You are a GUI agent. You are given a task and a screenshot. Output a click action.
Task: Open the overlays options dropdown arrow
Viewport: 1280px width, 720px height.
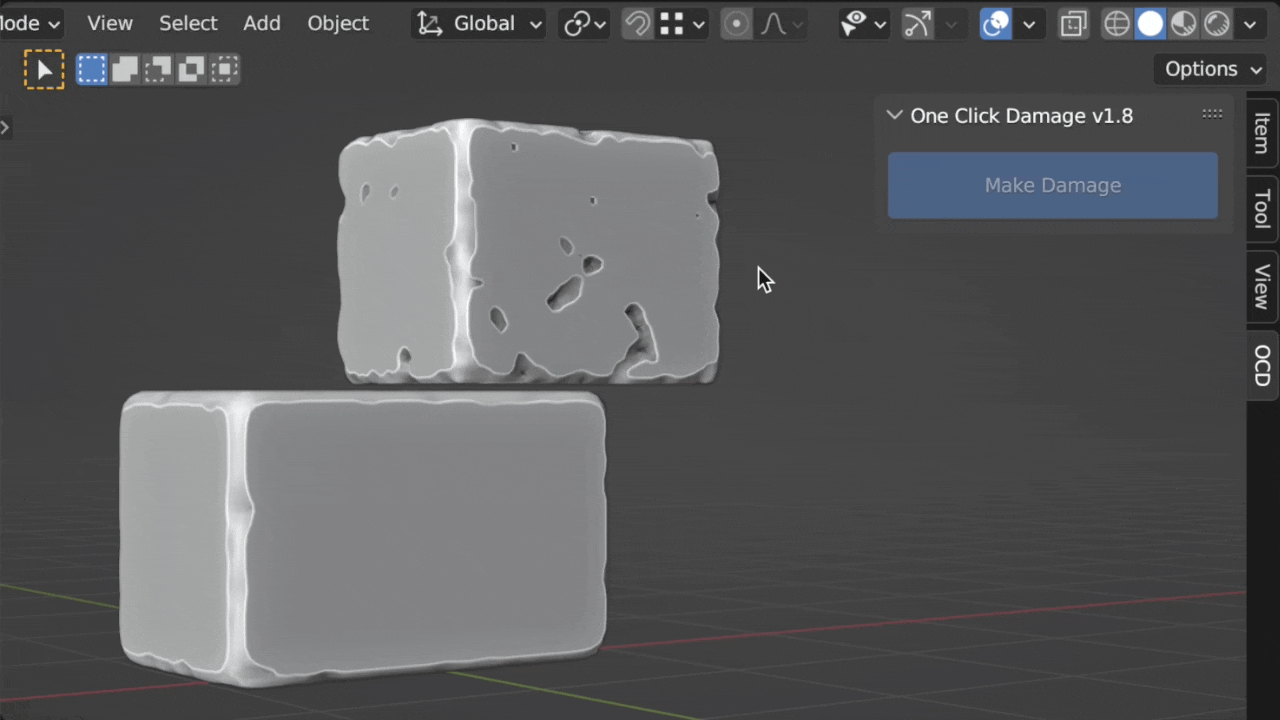1029,23
